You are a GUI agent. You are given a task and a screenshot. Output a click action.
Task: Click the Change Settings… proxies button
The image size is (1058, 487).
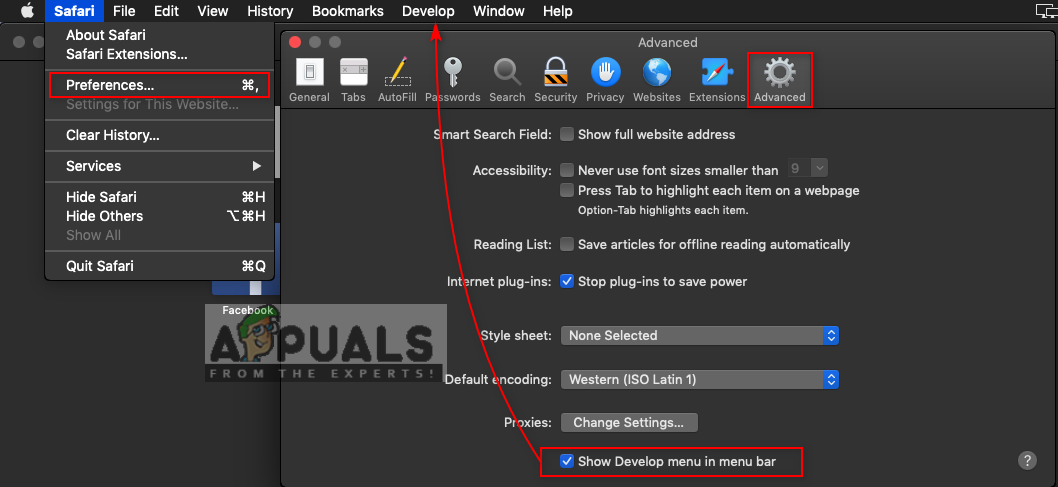pos(629,423)
